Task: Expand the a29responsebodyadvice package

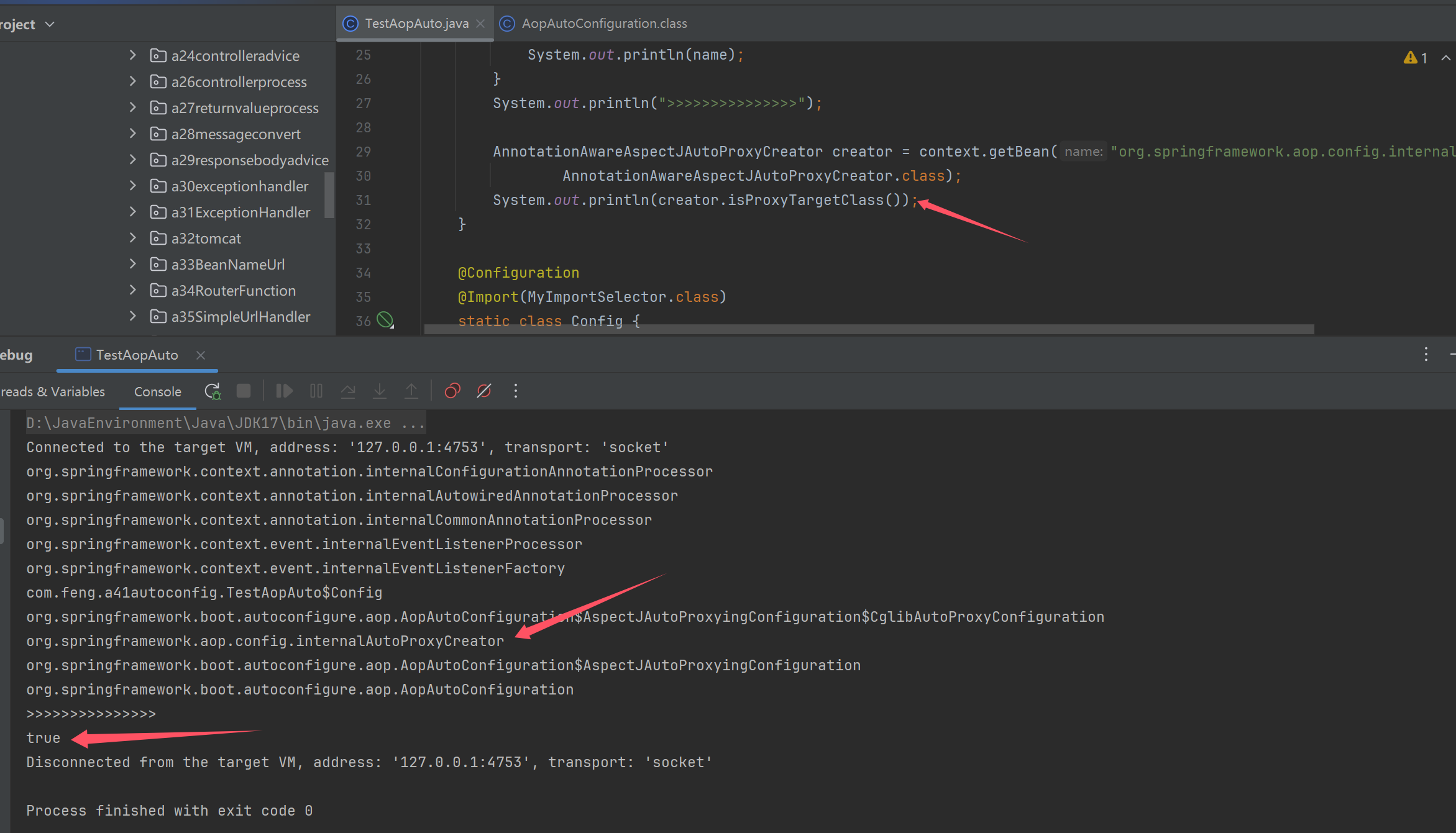Action: pos(132,160)
